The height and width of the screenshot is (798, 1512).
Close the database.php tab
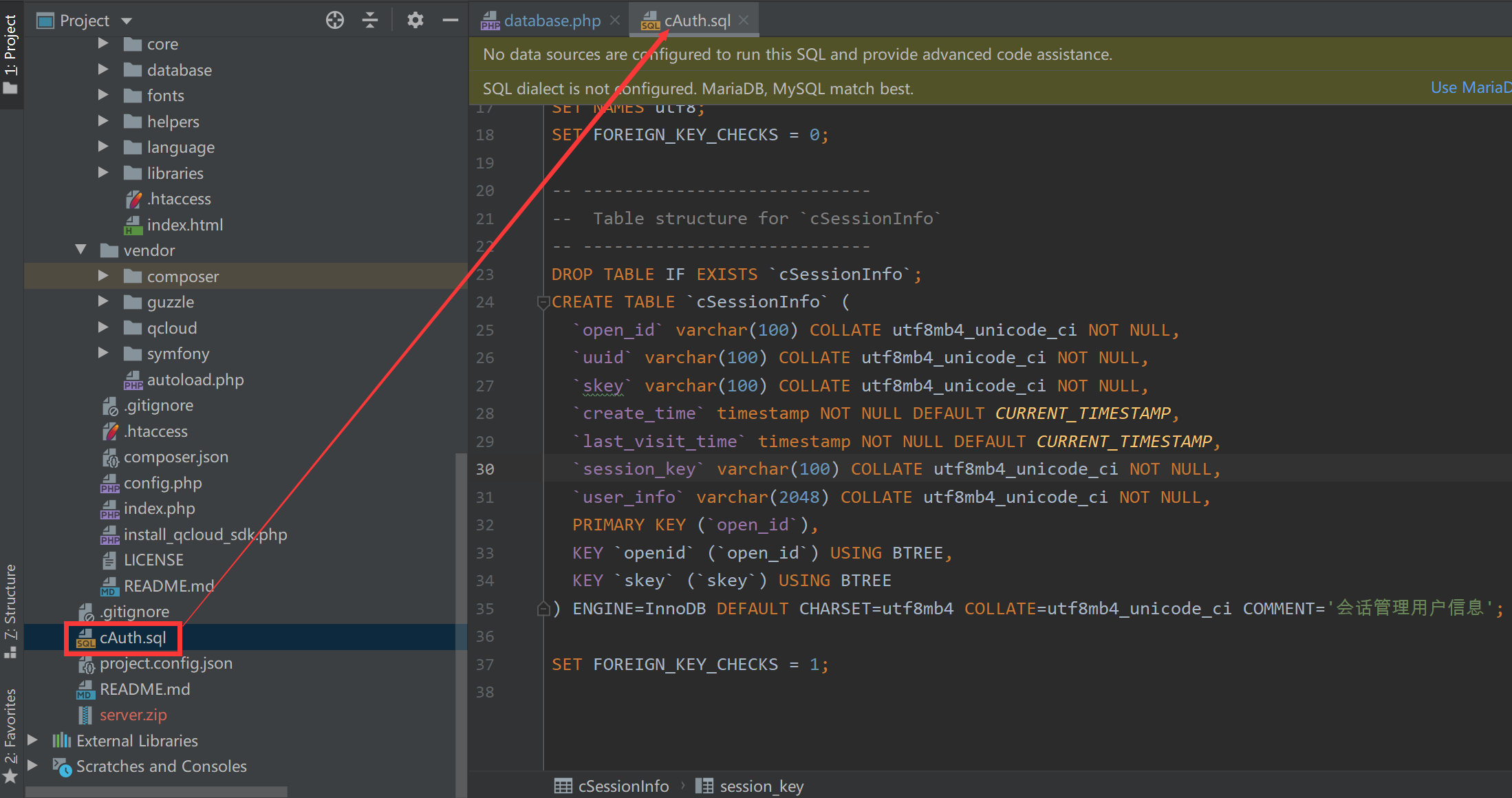coord(615,21)
